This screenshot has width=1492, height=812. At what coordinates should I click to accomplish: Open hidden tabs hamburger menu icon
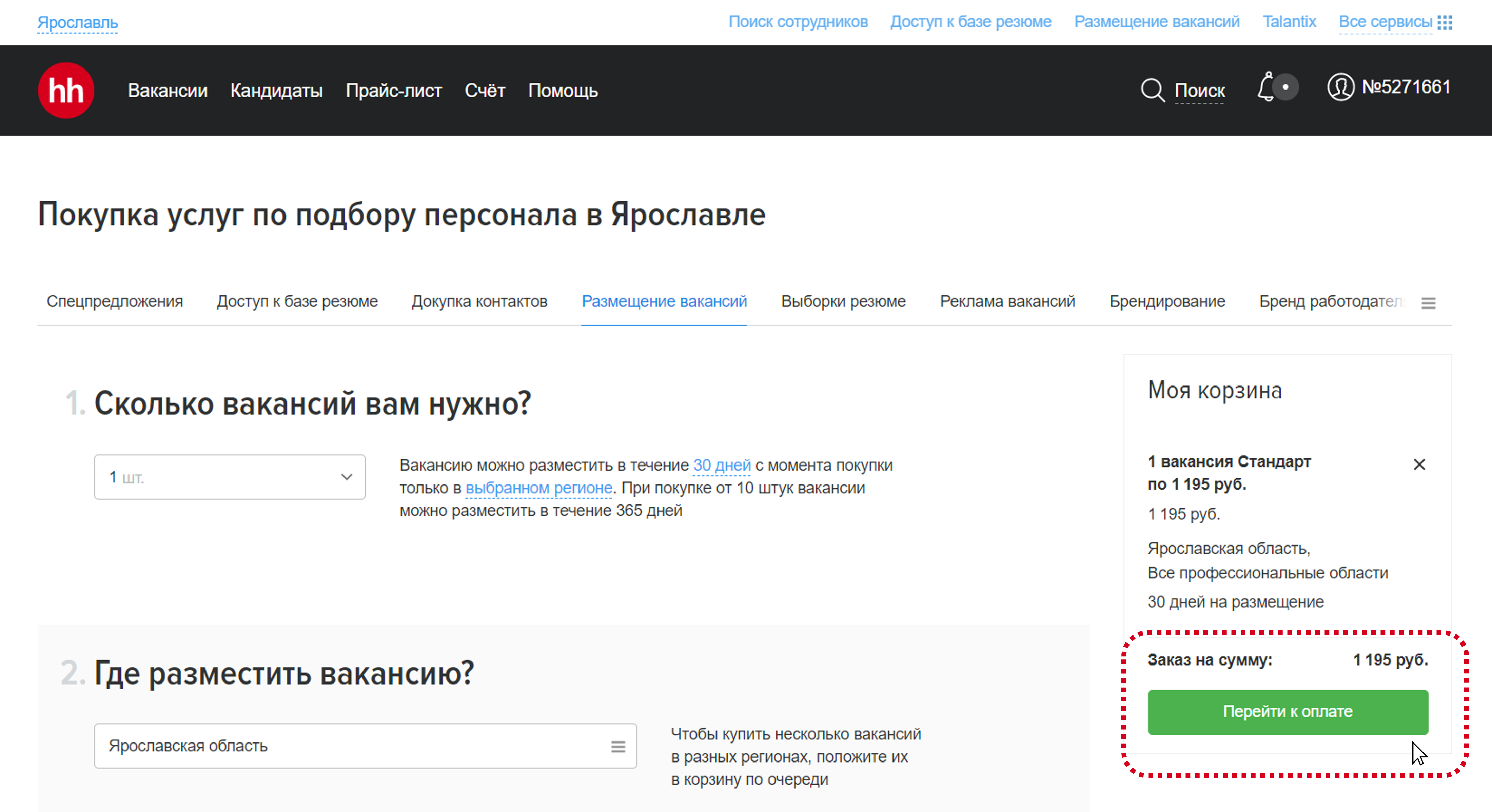click(x=1428, y=303)
